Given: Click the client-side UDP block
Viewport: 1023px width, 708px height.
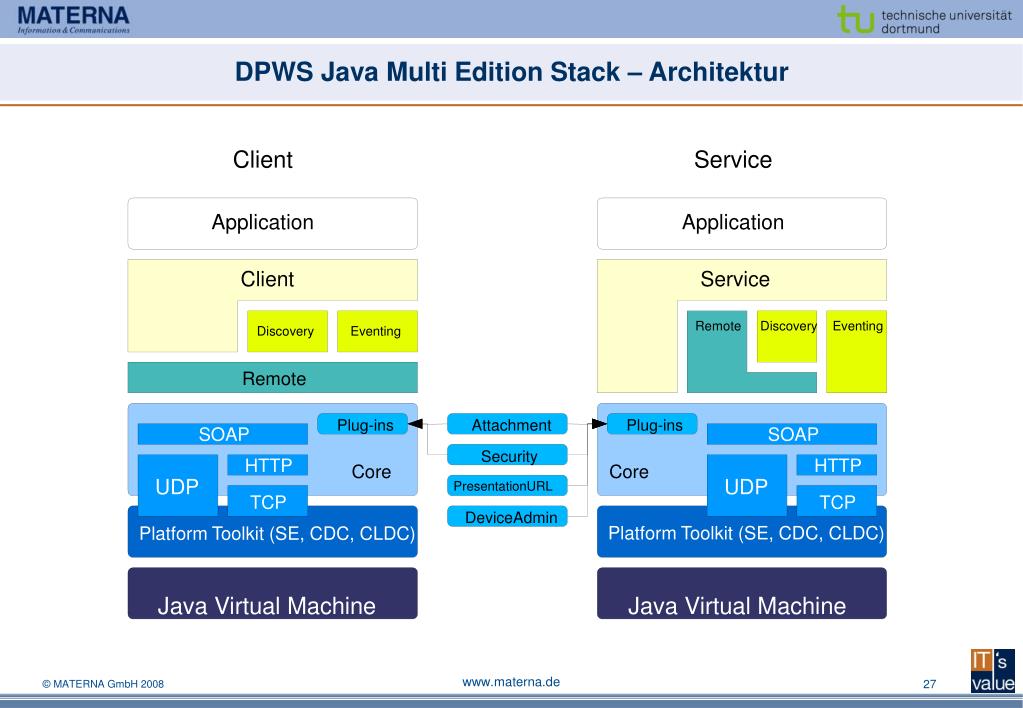Looking at the screenshot, I should point(177,485).
